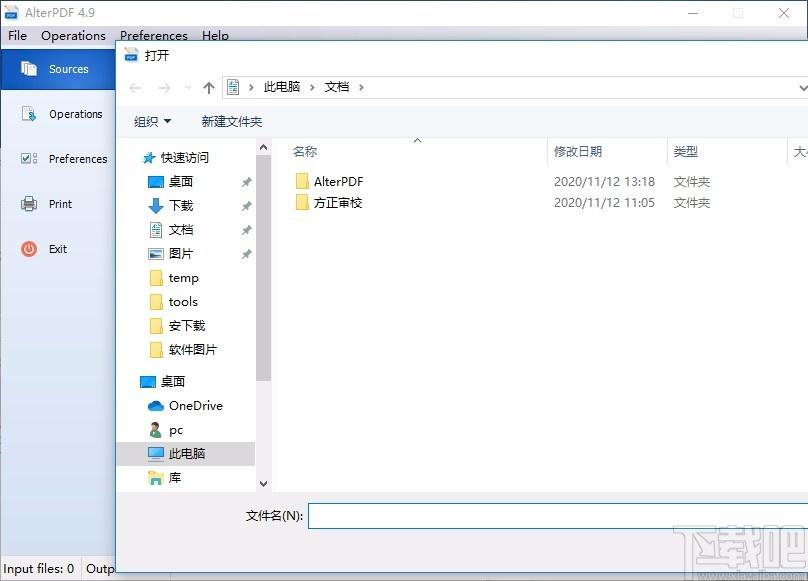The image size is (808, 581).
Task: Select 库 in the navigation pane
Action: (x=175, y=478)
